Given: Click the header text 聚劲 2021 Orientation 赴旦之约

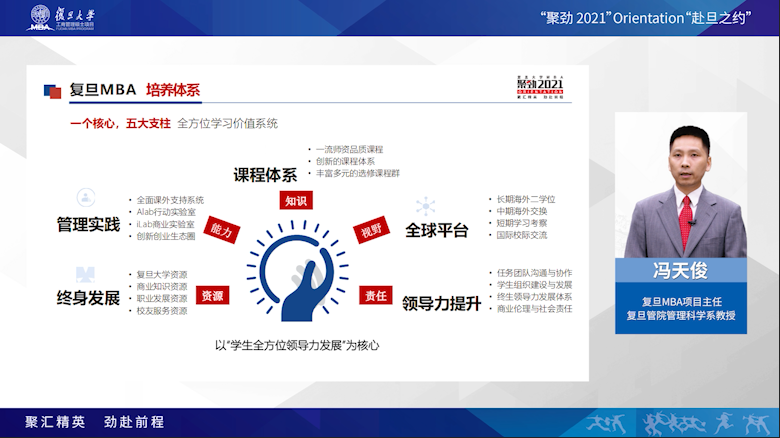Looking at the screenshot, I should (x=646, y=18).
